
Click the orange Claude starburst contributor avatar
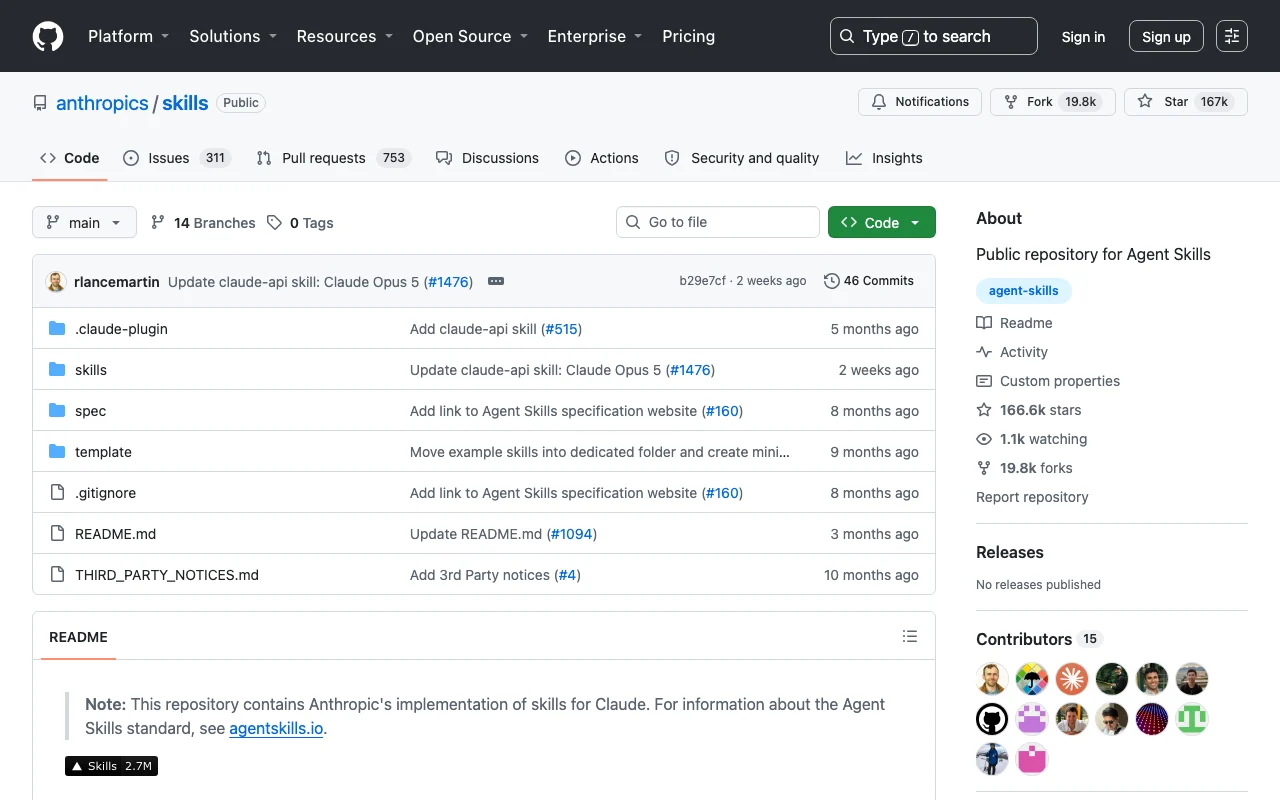point(1072,679)
